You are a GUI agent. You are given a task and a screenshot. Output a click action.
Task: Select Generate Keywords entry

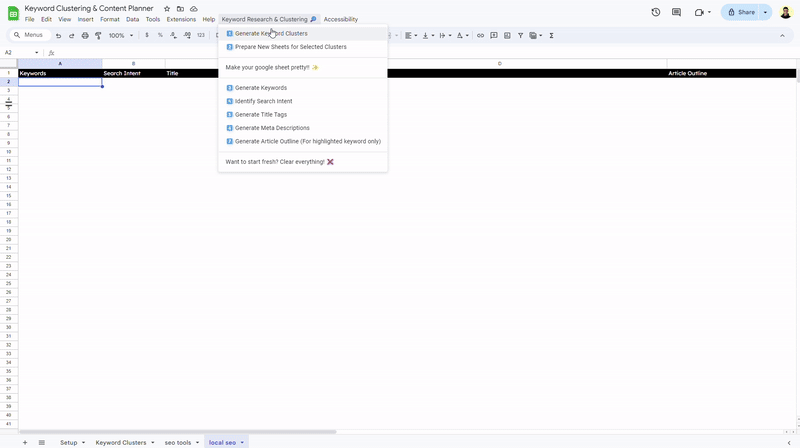[x=303, y=88]
